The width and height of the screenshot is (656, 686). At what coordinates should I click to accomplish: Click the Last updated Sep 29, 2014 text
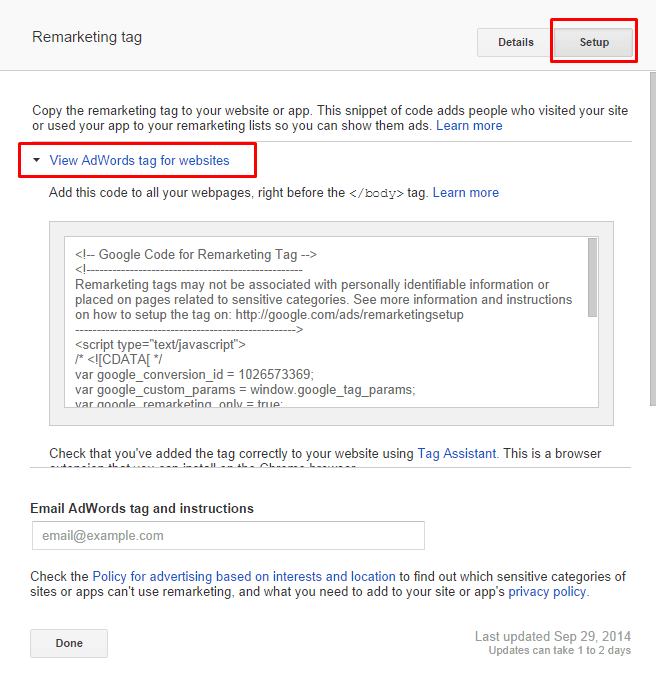pos(553,636)
